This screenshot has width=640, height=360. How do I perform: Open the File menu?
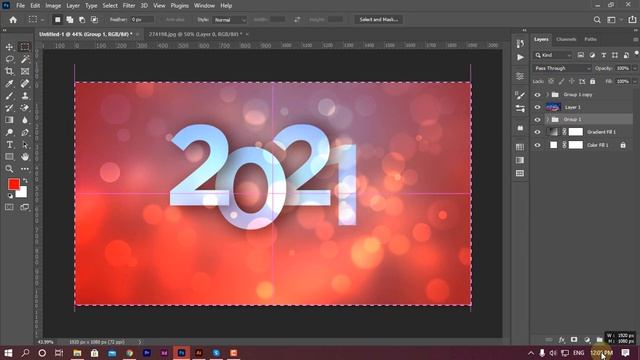pos(20,6)
